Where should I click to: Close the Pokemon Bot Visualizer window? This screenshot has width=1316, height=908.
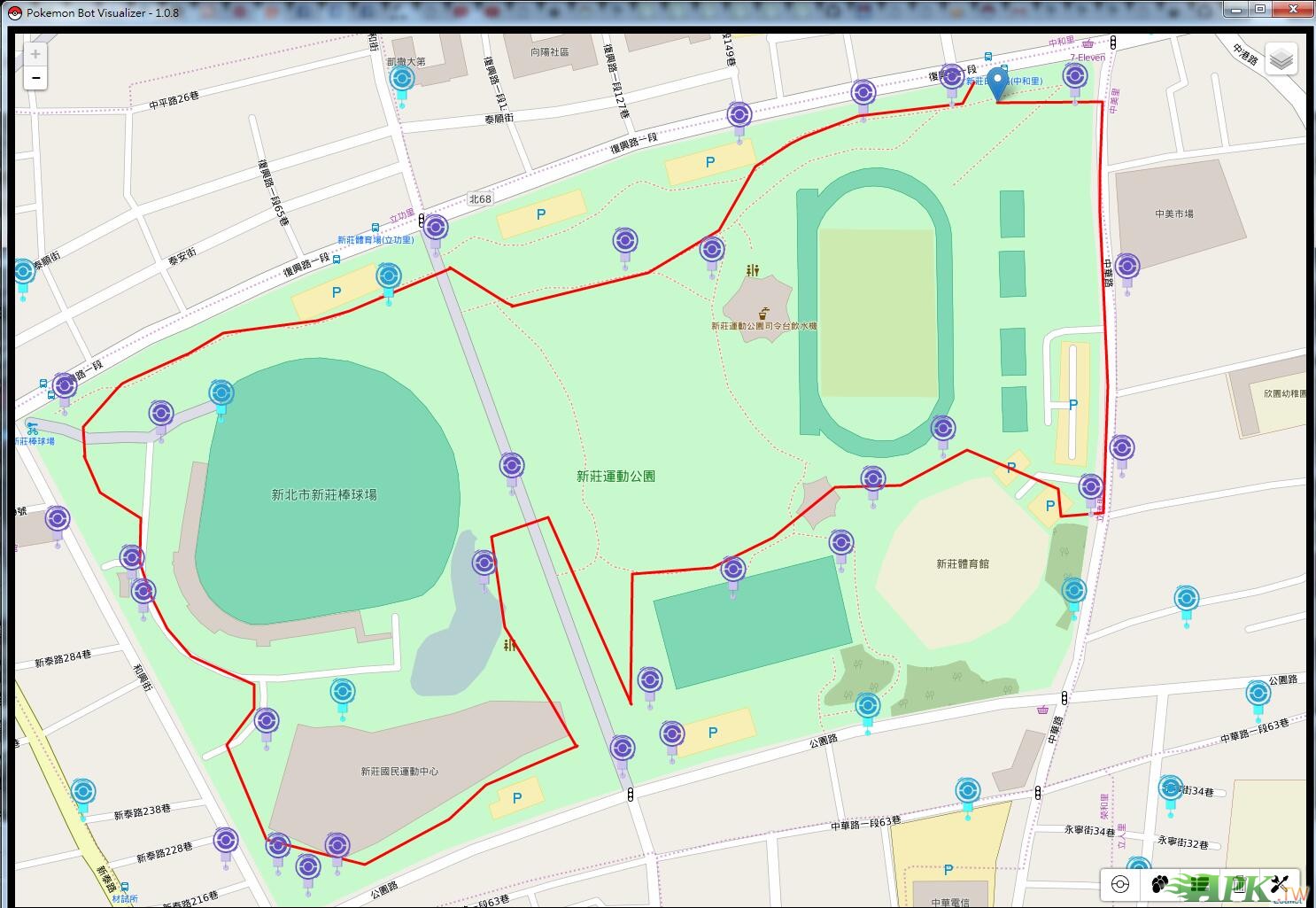tap(1294, 9)
